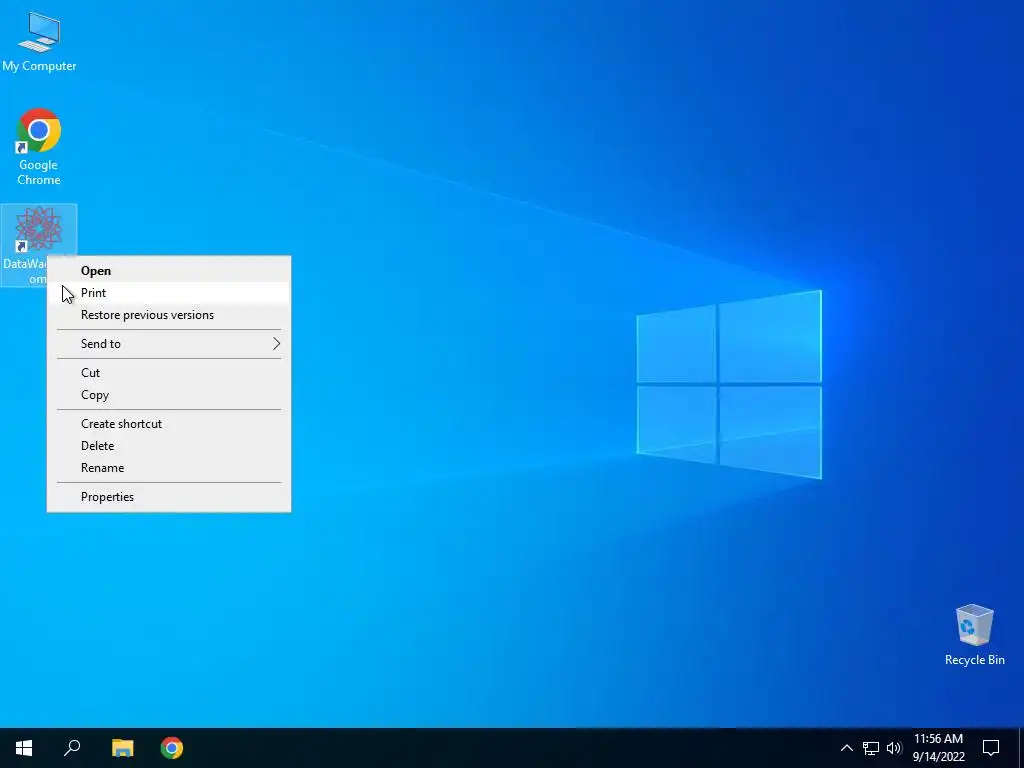Open the notification Action Center icon
The height and width of the screenshot is (768, 1024).
click(x=991, y=748)
